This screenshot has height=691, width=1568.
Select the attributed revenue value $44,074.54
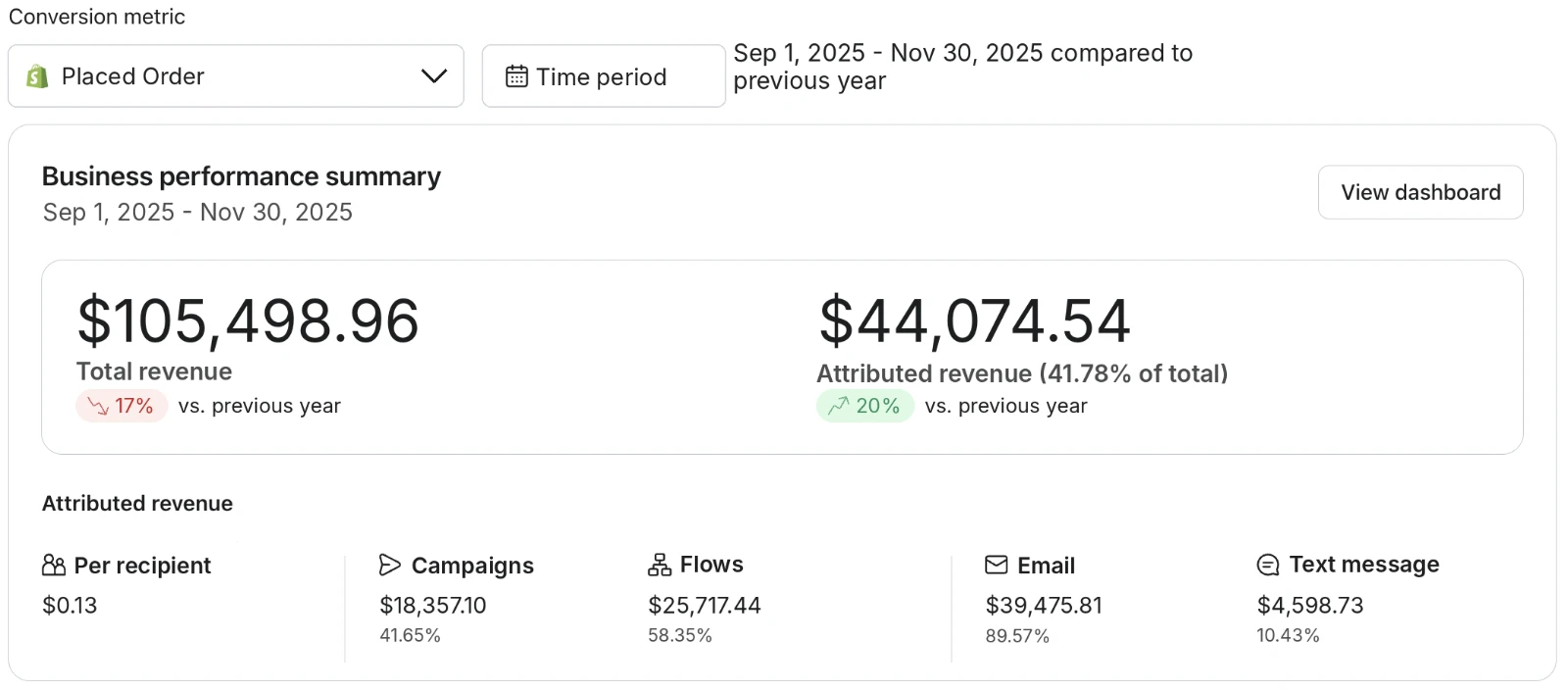974,321
